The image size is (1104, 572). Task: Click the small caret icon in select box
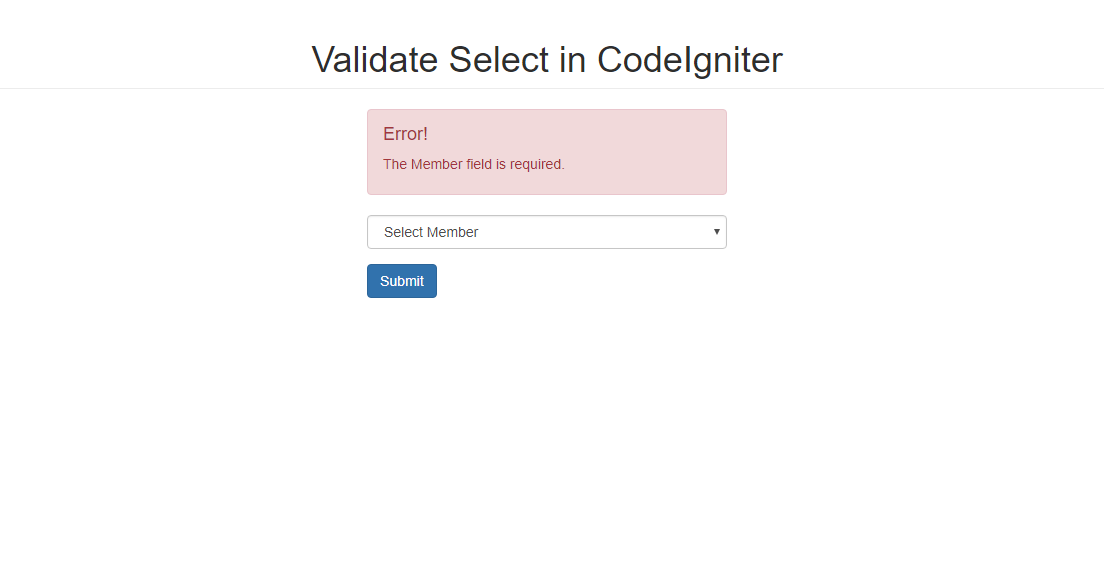pyautogui.click(x=717, y=232)
